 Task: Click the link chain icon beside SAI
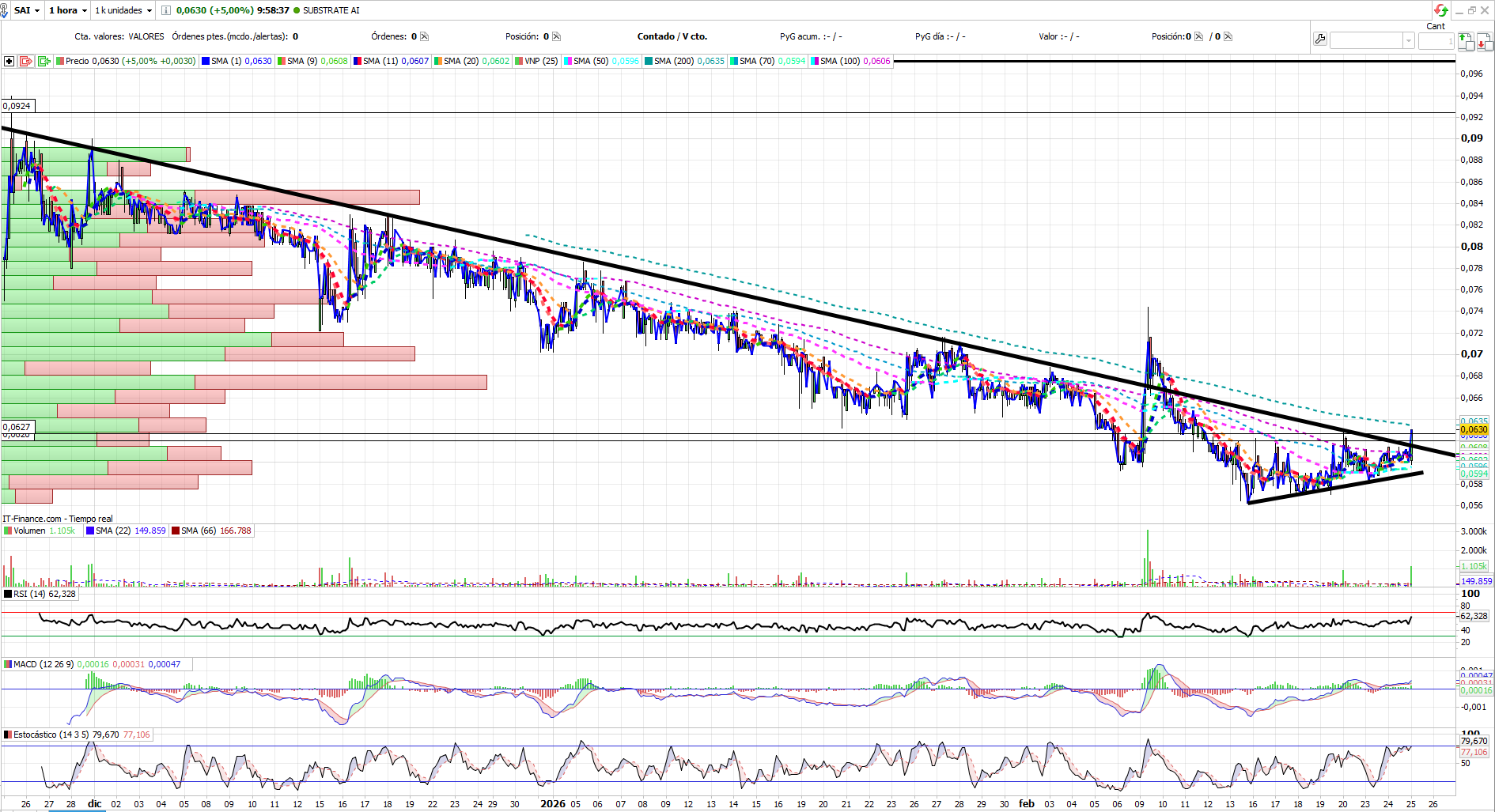(4, 11)
